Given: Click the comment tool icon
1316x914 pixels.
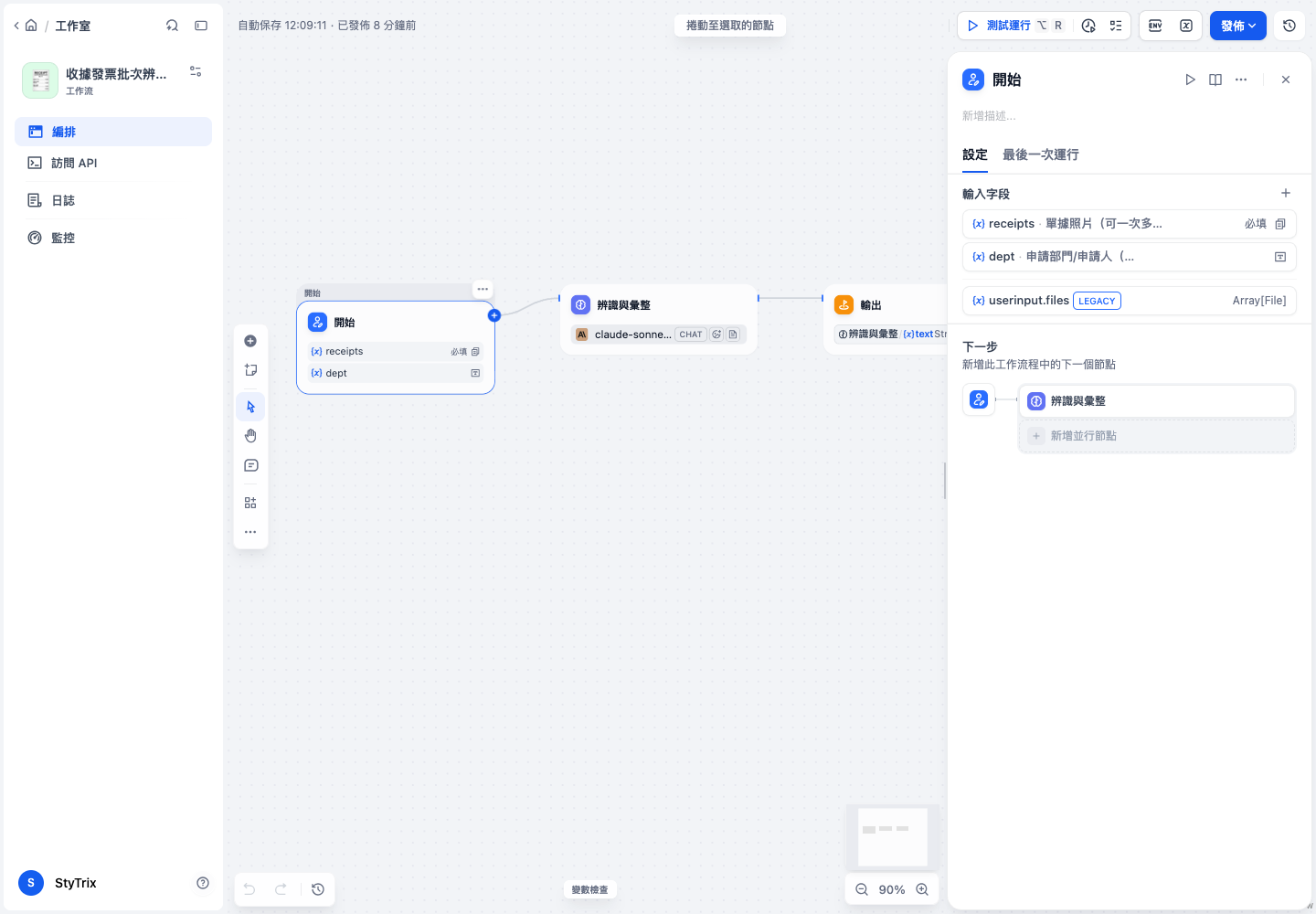Looking at the screenshot, I should (x=250, y=465).
